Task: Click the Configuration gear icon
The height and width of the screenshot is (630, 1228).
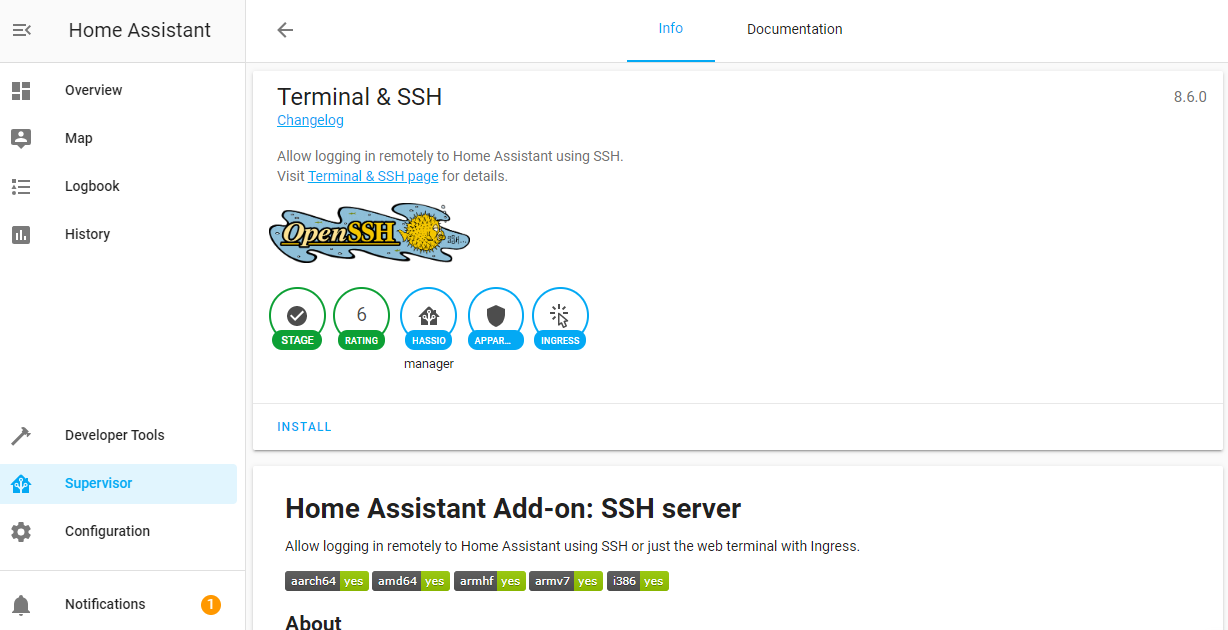Action: [21, 531]
